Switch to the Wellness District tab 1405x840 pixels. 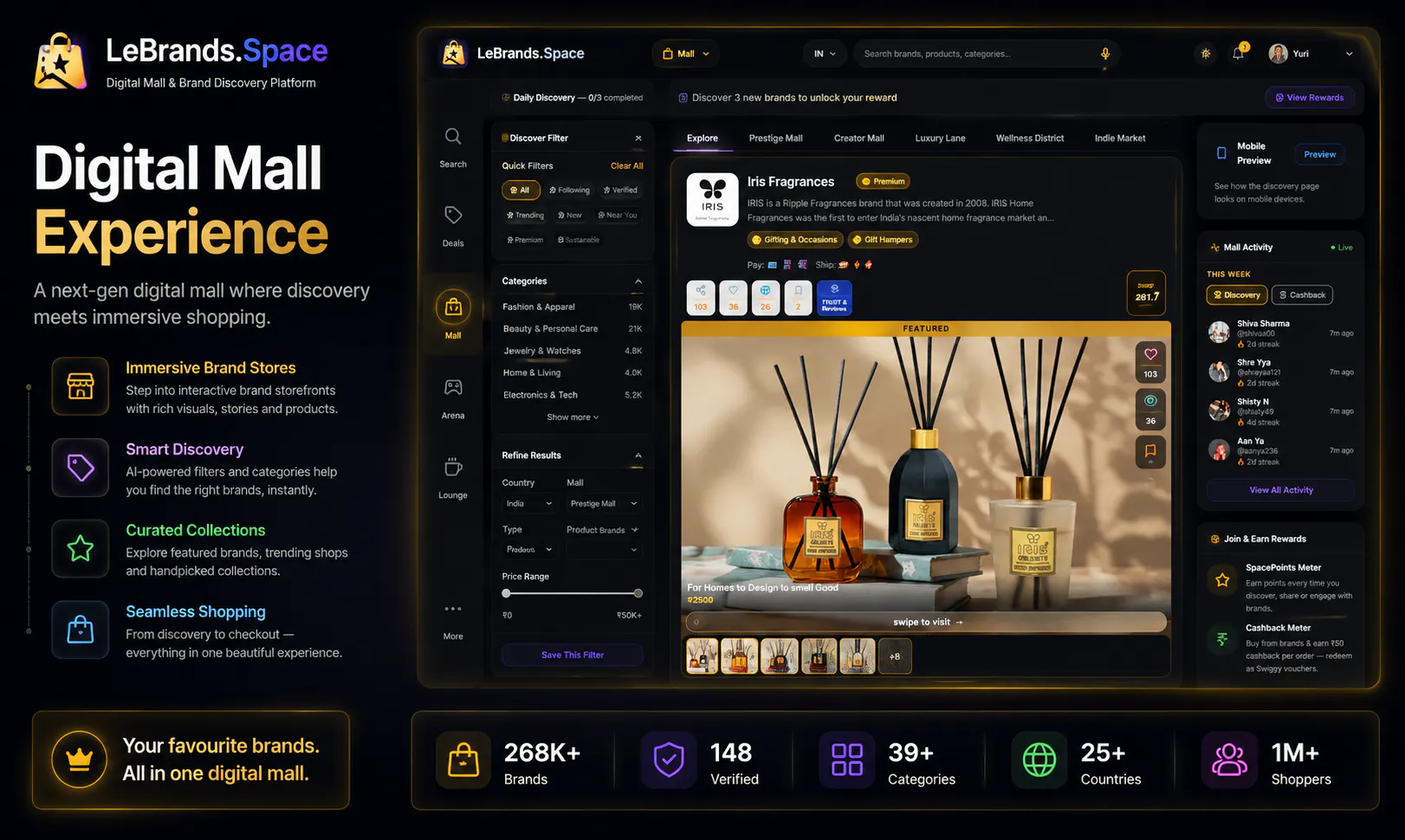(1030, 139)
